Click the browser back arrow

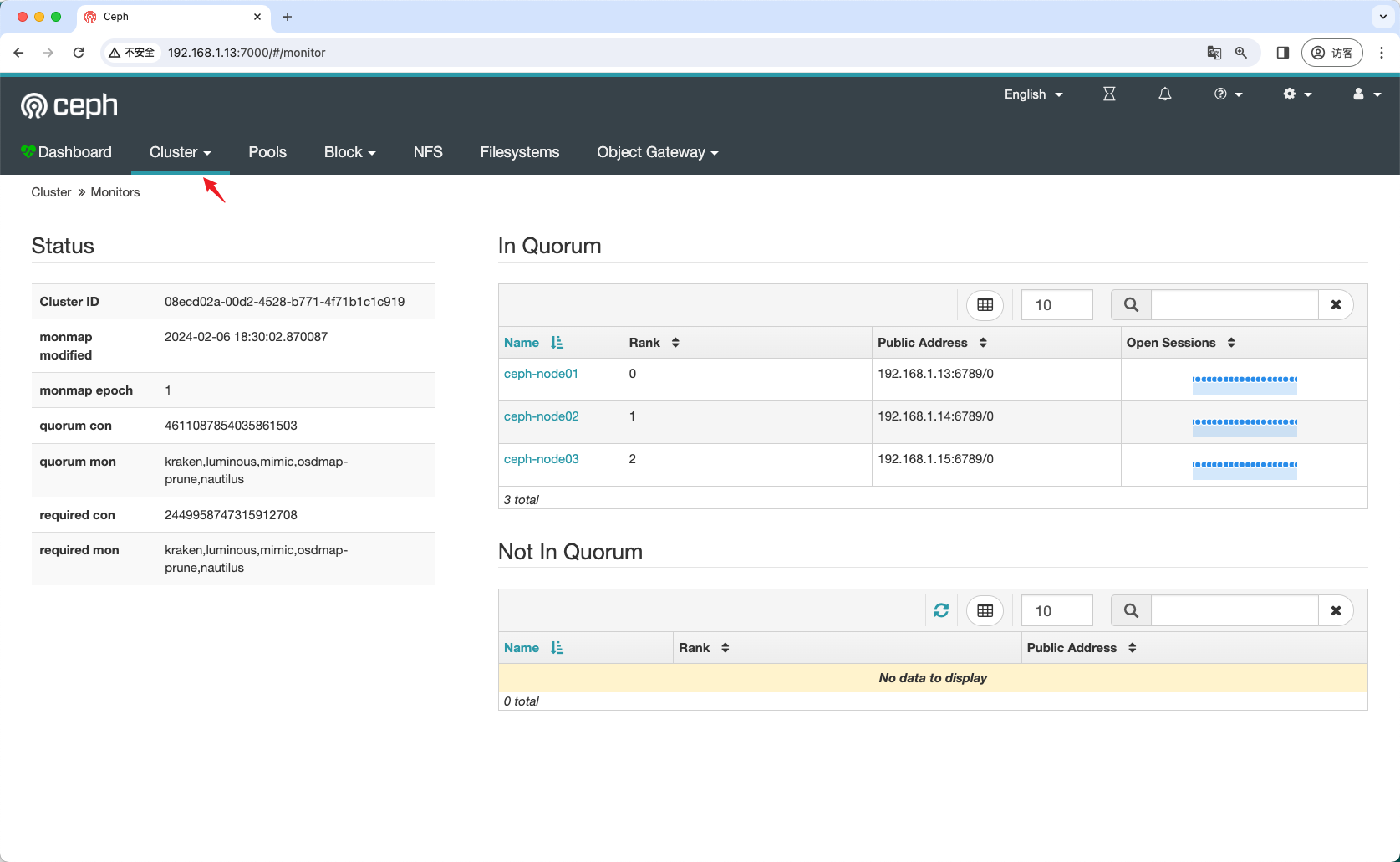tap(18, 53)
